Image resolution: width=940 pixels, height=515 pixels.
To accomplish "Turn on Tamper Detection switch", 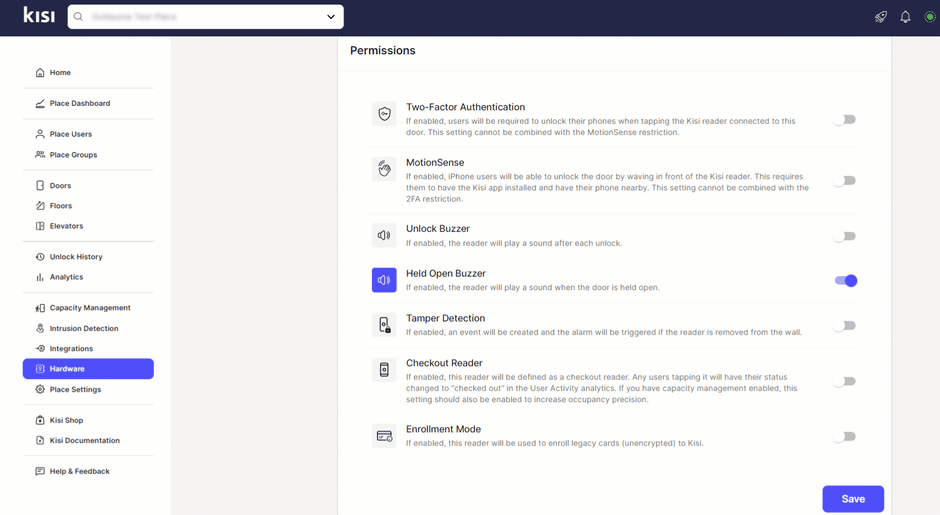I will [x=845, y=326].
